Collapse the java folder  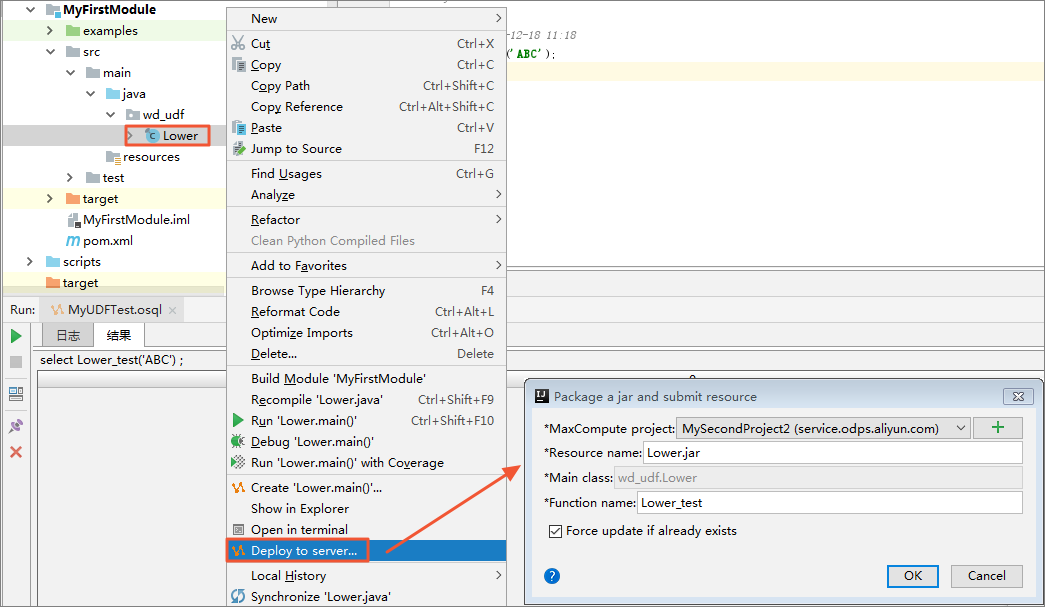91,94
